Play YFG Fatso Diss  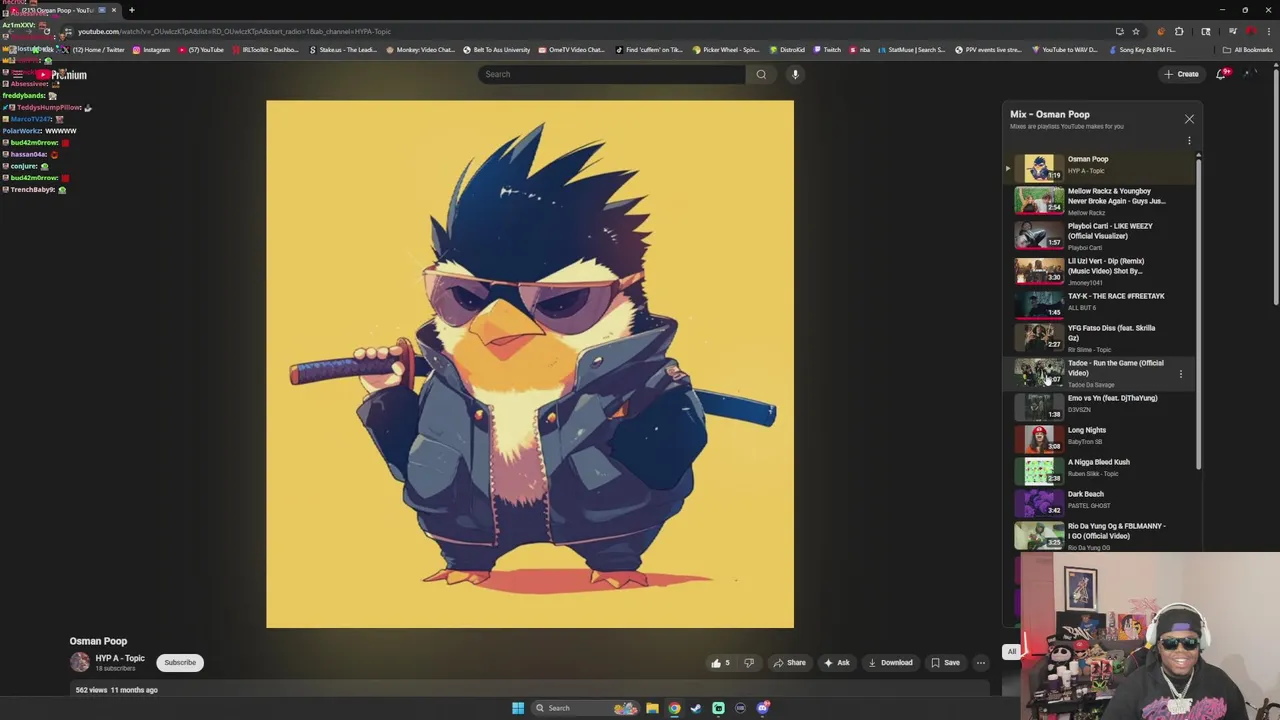[1100, 338]
